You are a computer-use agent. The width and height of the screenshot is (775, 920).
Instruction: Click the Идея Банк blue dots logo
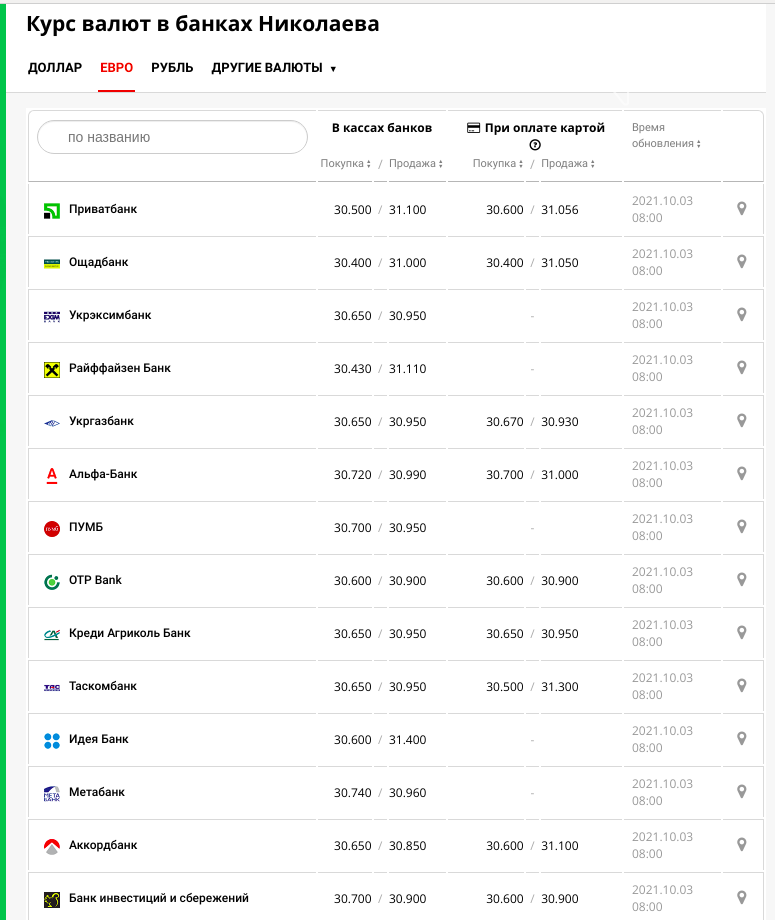coord(52,740)
